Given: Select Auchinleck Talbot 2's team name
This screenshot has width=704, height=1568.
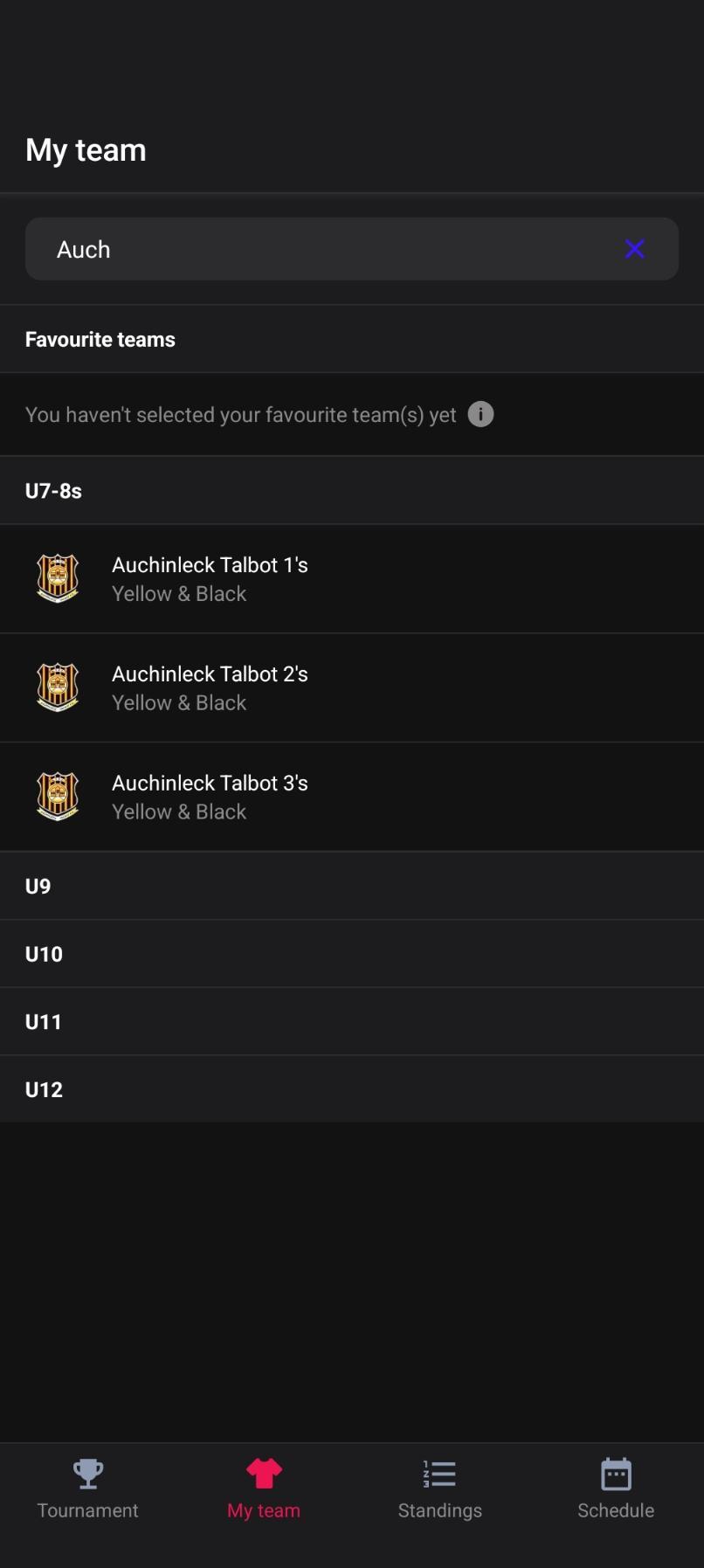Looking at the screenshot, I should tap(210, 674).
